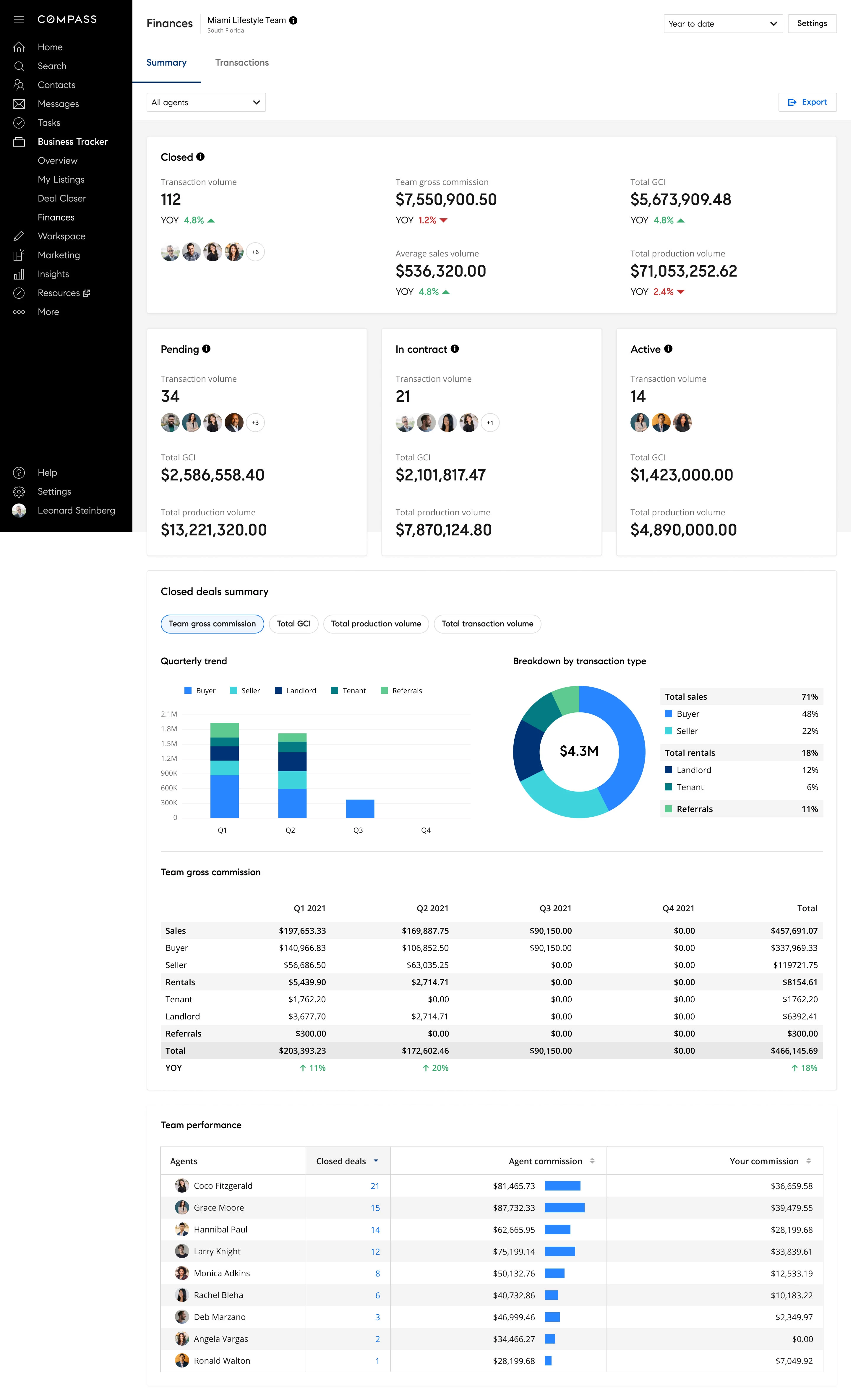
Task: Switch to the Transactions tab
Action: (241, 63)
